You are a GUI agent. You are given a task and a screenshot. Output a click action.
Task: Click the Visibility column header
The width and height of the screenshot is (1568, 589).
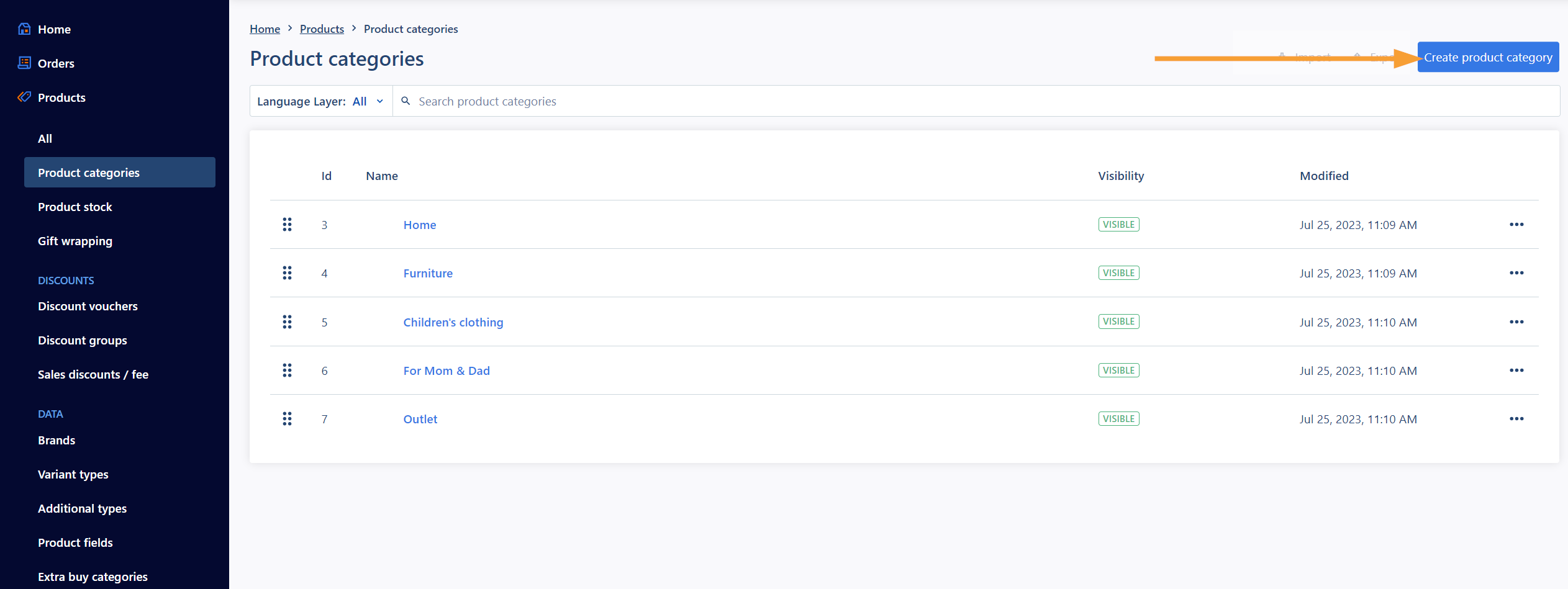click(1121, 176)
